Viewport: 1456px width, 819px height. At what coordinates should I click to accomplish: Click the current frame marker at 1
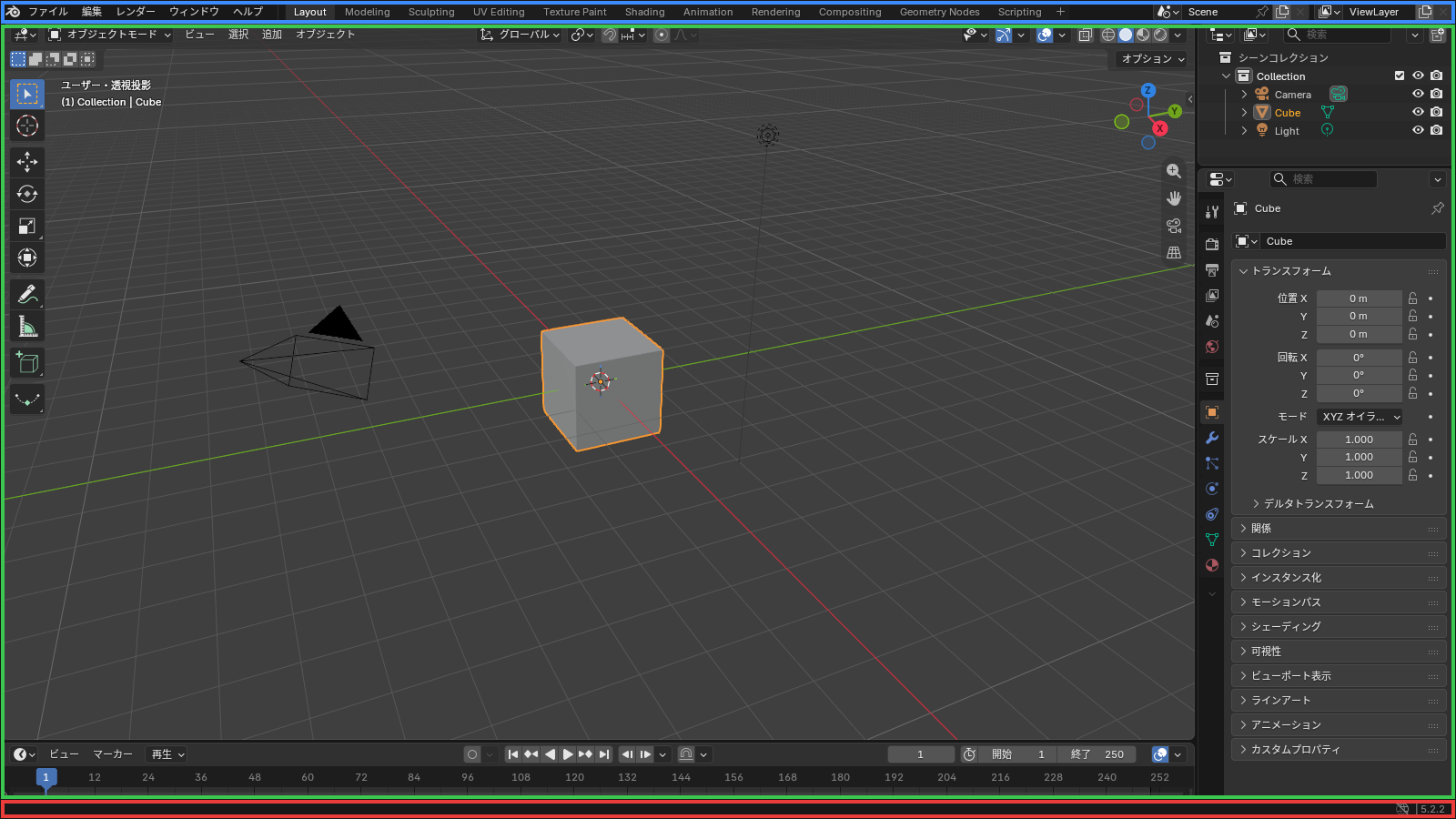click(x=46, y=777)
